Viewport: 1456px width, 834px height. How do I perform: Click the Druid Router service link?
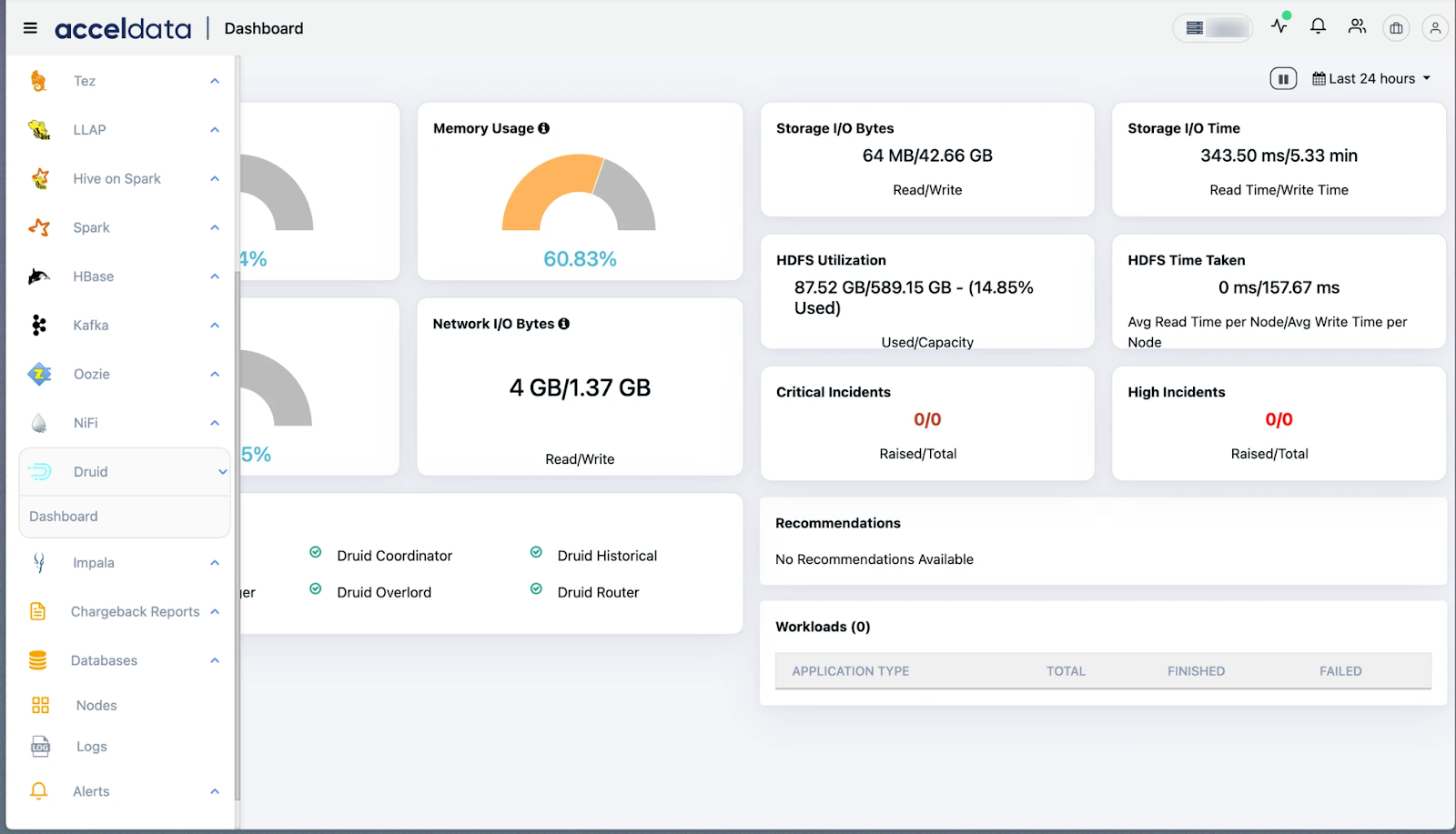click(598, 592)
